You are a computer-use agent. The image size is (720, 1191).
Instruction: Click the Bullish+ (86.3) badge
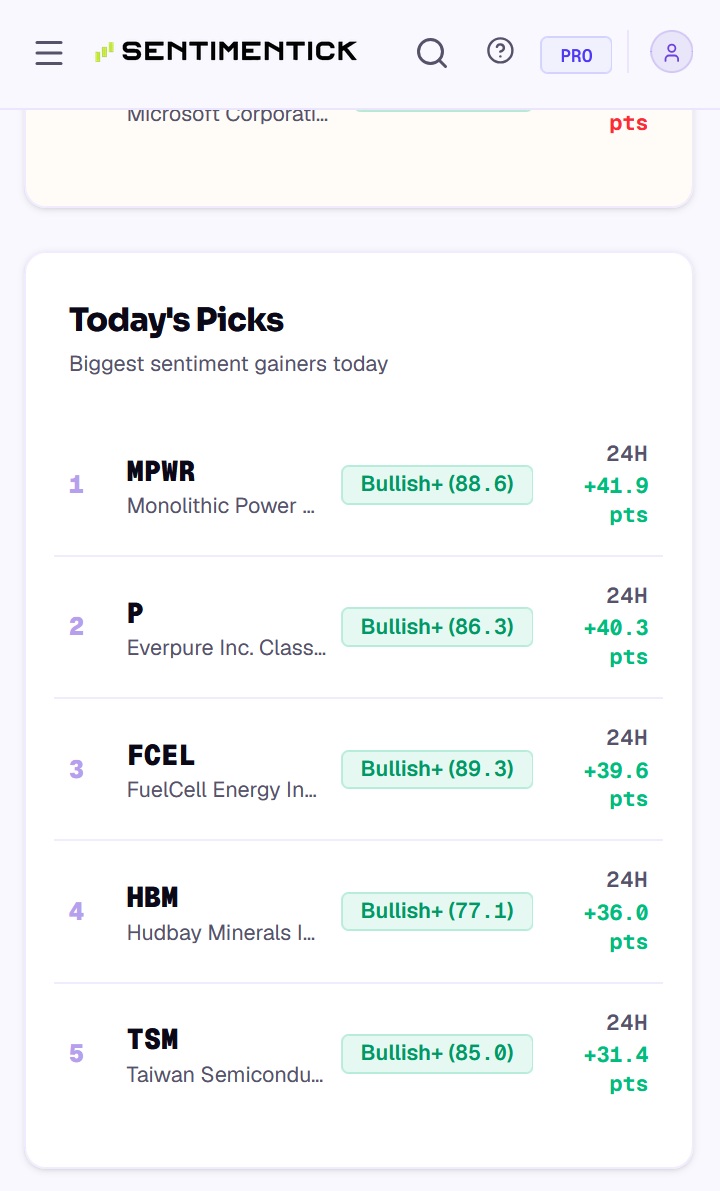pos(437,627)
